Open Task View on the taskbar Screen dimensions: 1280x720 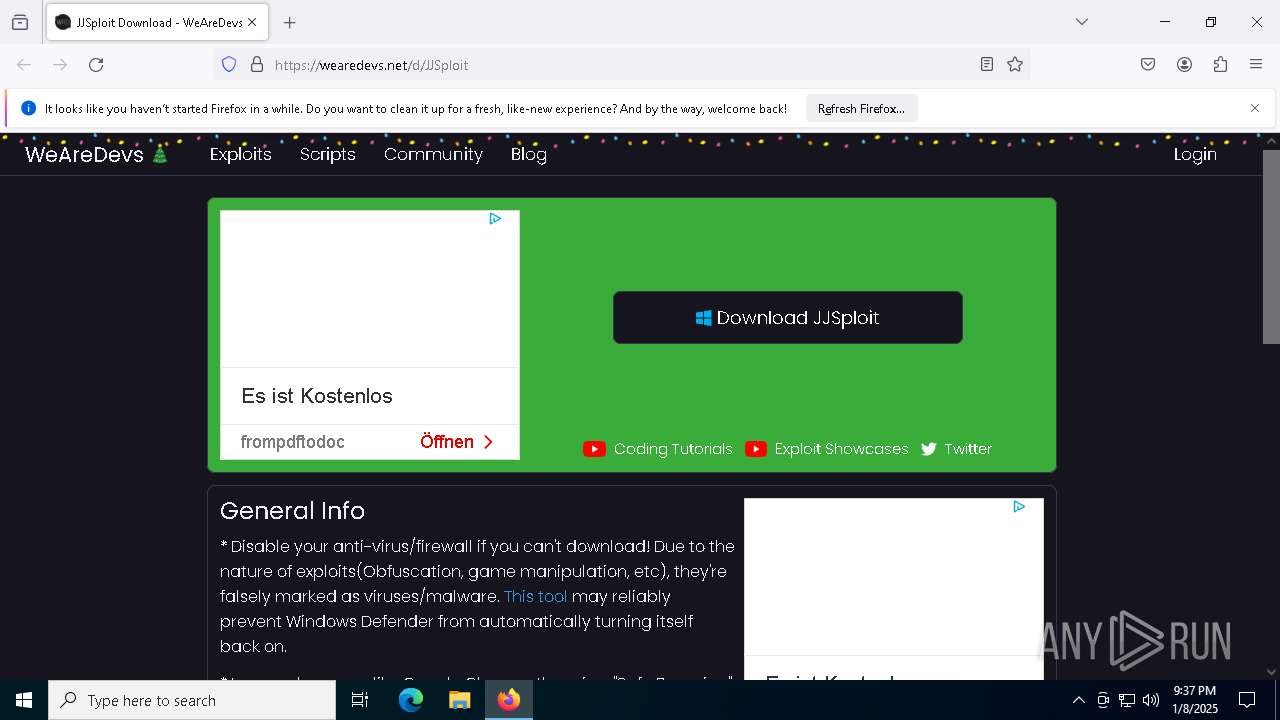[360, 700]
